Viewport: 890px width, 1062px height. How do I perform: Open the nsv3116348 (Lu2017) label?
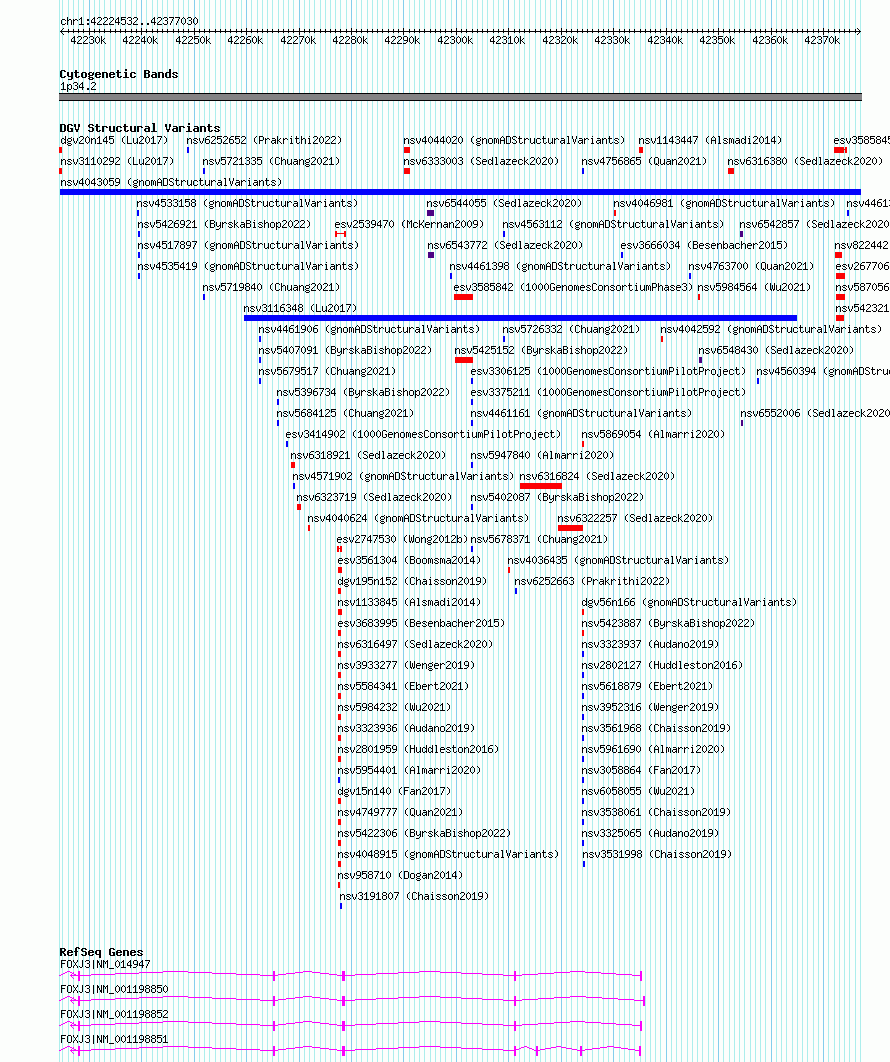tap(300, 308)
